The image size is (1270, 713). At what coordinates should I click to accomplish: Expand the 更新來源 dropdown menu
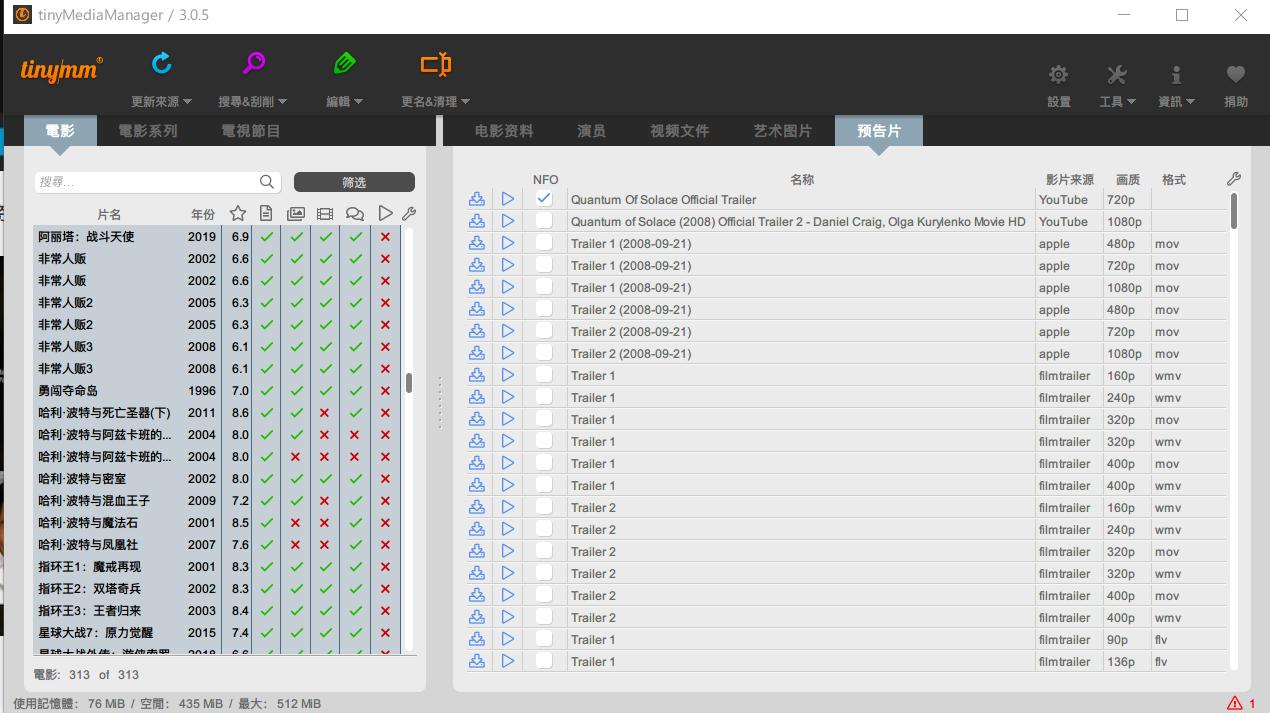160,101
